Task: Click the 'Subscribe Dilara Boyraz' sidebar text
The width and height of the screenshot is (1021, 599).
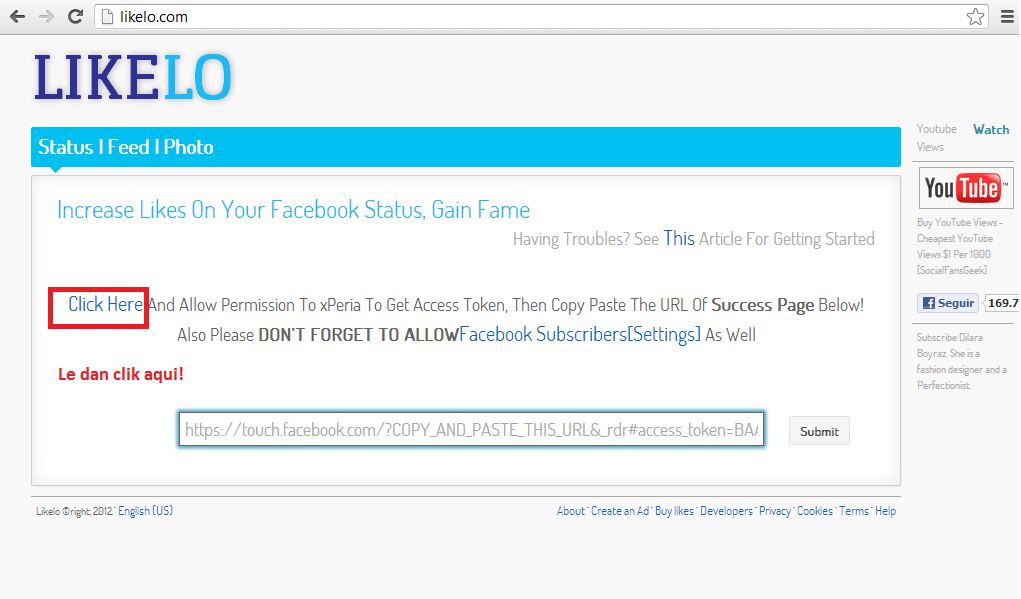Action: [962, 361]
